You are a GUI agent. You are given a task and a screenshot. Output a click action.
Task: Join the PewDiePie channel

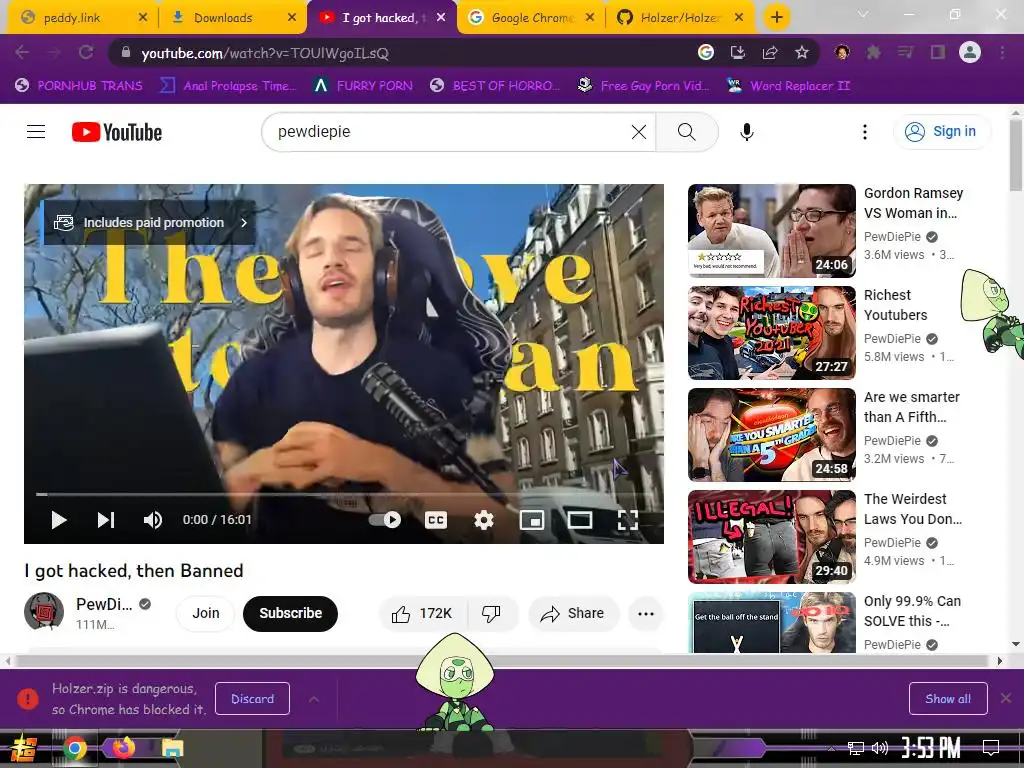206,613
